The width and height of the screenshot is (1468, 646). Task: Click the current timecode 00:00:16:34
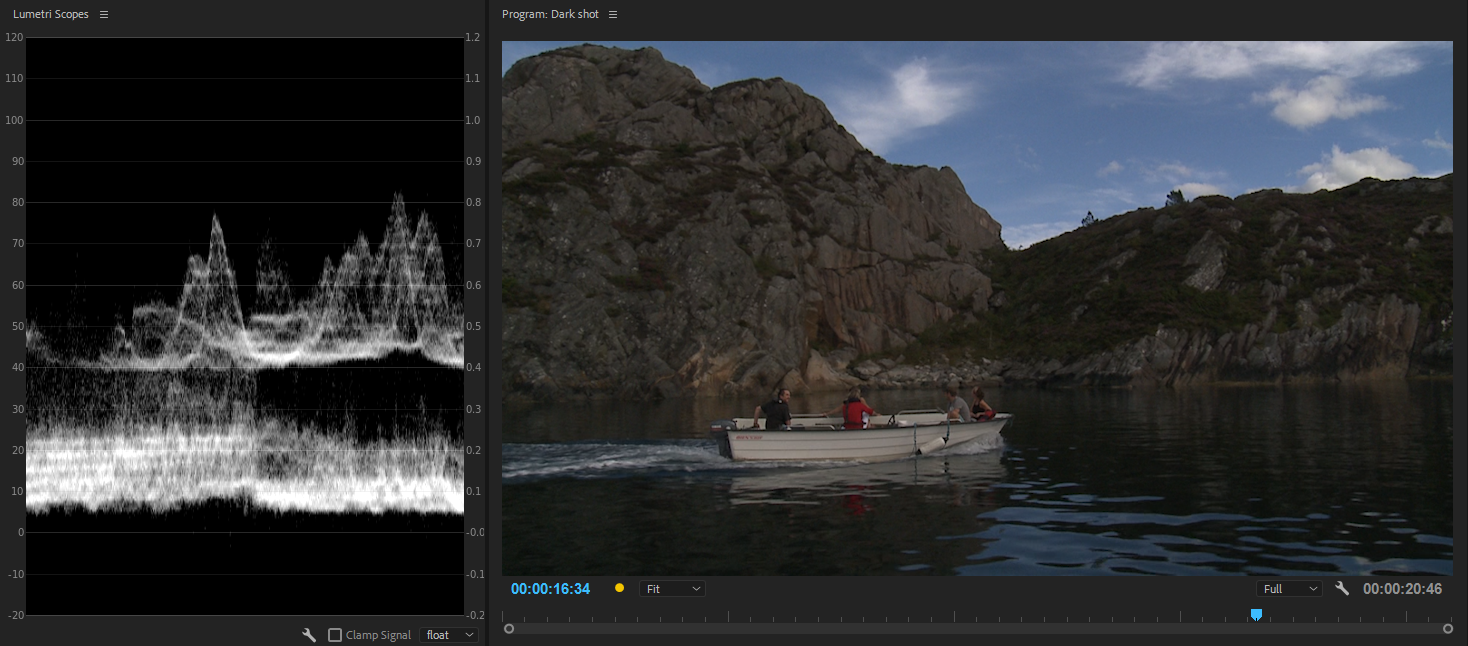click(550, 589)
